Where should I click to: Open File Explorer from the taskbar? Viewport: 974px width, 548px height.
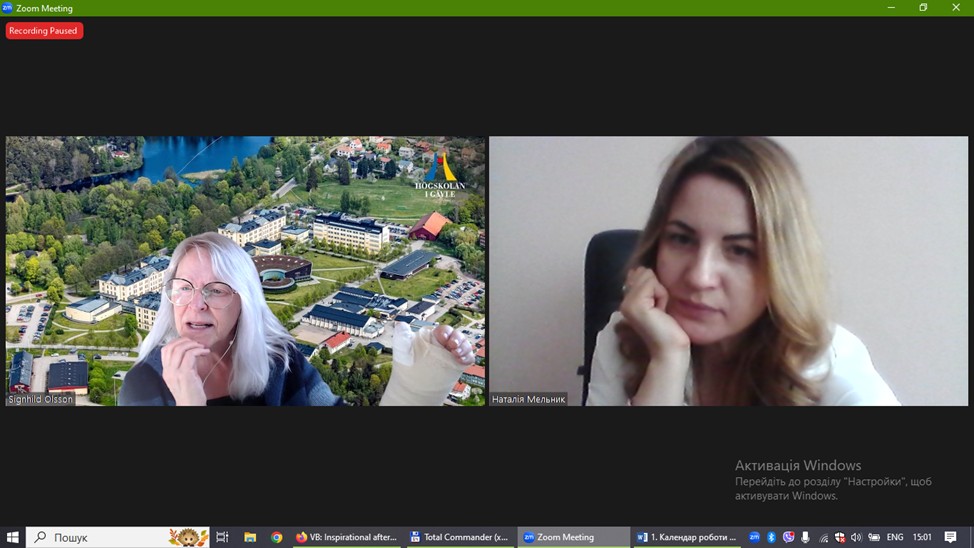coord(250,537)
